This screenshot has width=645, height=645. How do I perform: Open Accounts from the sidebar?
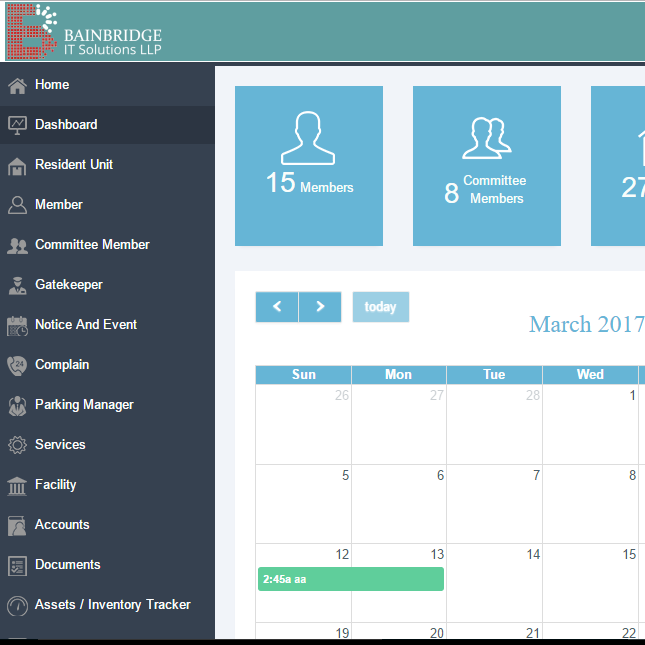click(x=107, y=524)
